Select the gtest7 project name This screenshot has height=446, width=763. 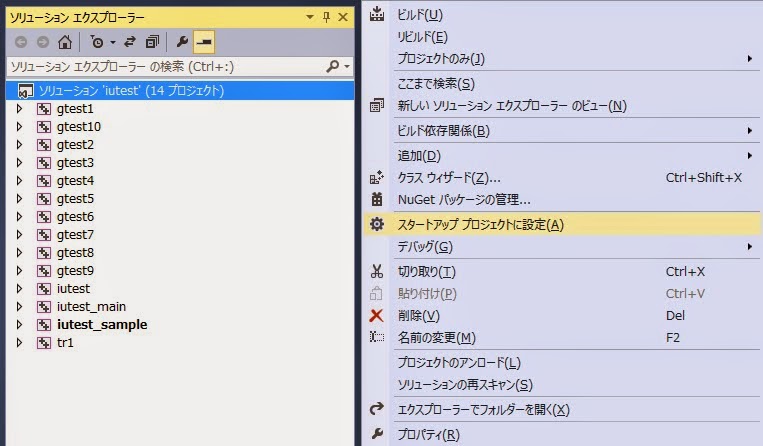(75, 235)
